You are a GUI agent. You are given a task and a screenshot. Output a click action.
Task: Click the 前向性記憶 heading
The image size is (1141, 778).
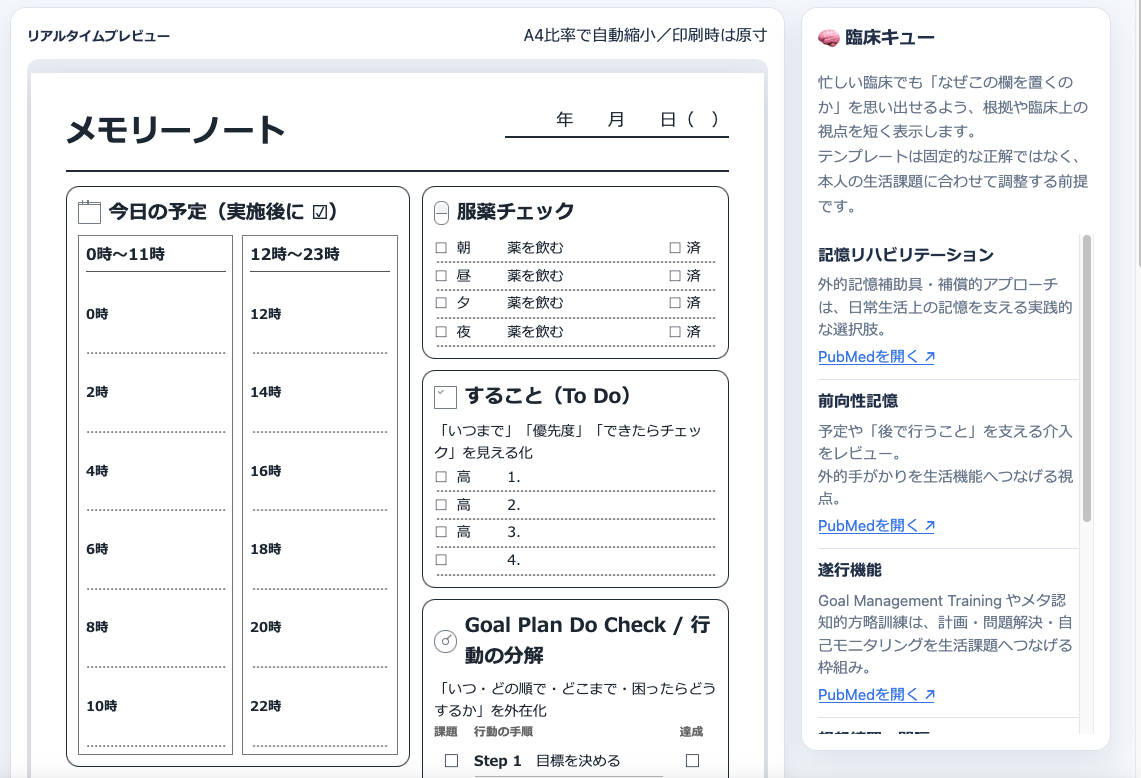point(858,401)
